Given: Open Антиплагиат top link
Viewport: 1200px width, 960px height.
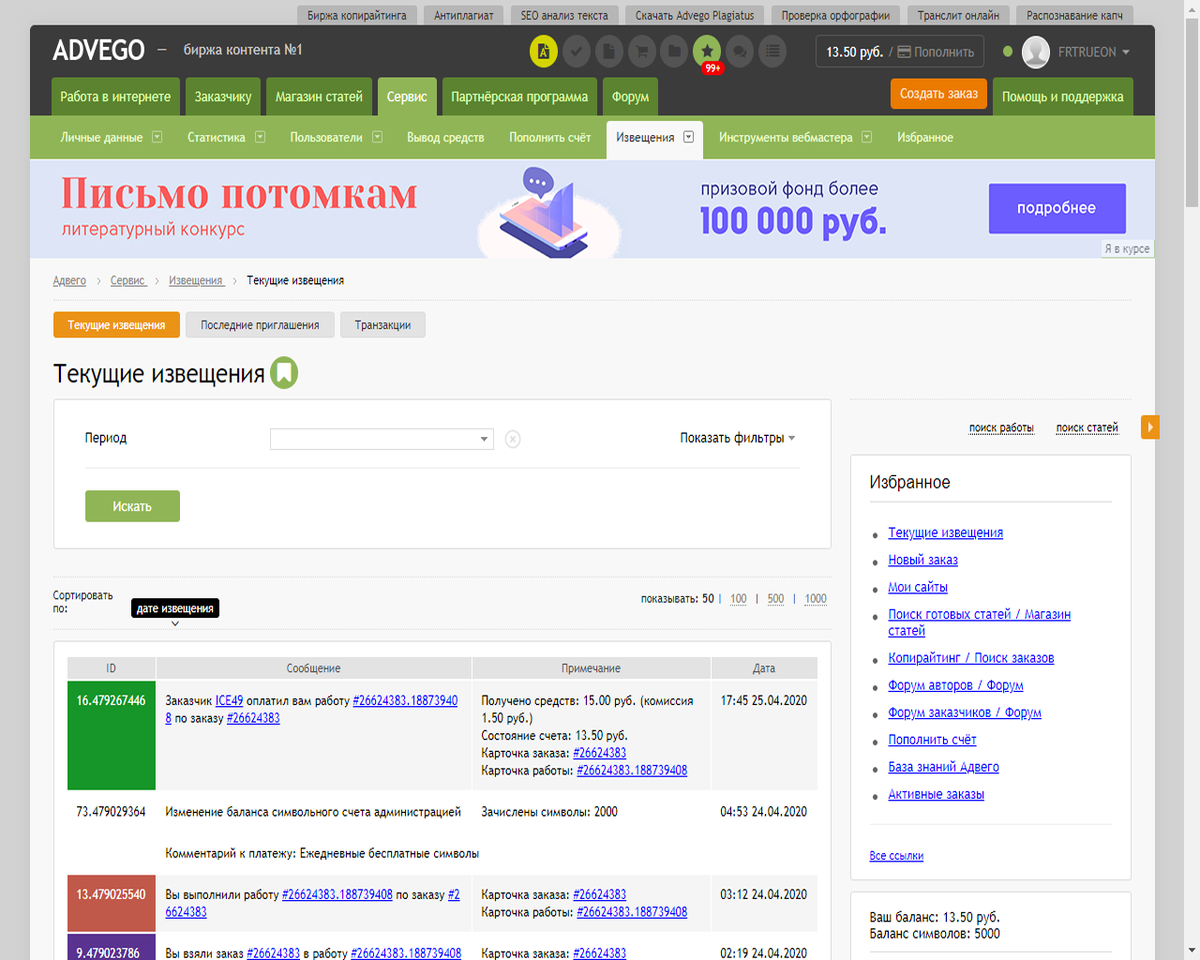Looking at the screenshot, I should (464, 15).
